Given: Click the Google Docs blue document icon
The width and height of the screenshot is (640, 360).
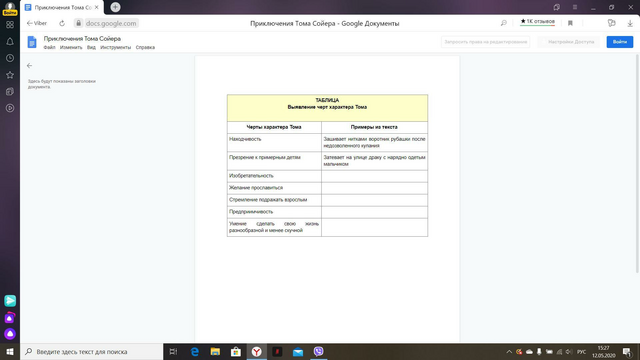Looking at the screenshot, I should tap(32, 42).
